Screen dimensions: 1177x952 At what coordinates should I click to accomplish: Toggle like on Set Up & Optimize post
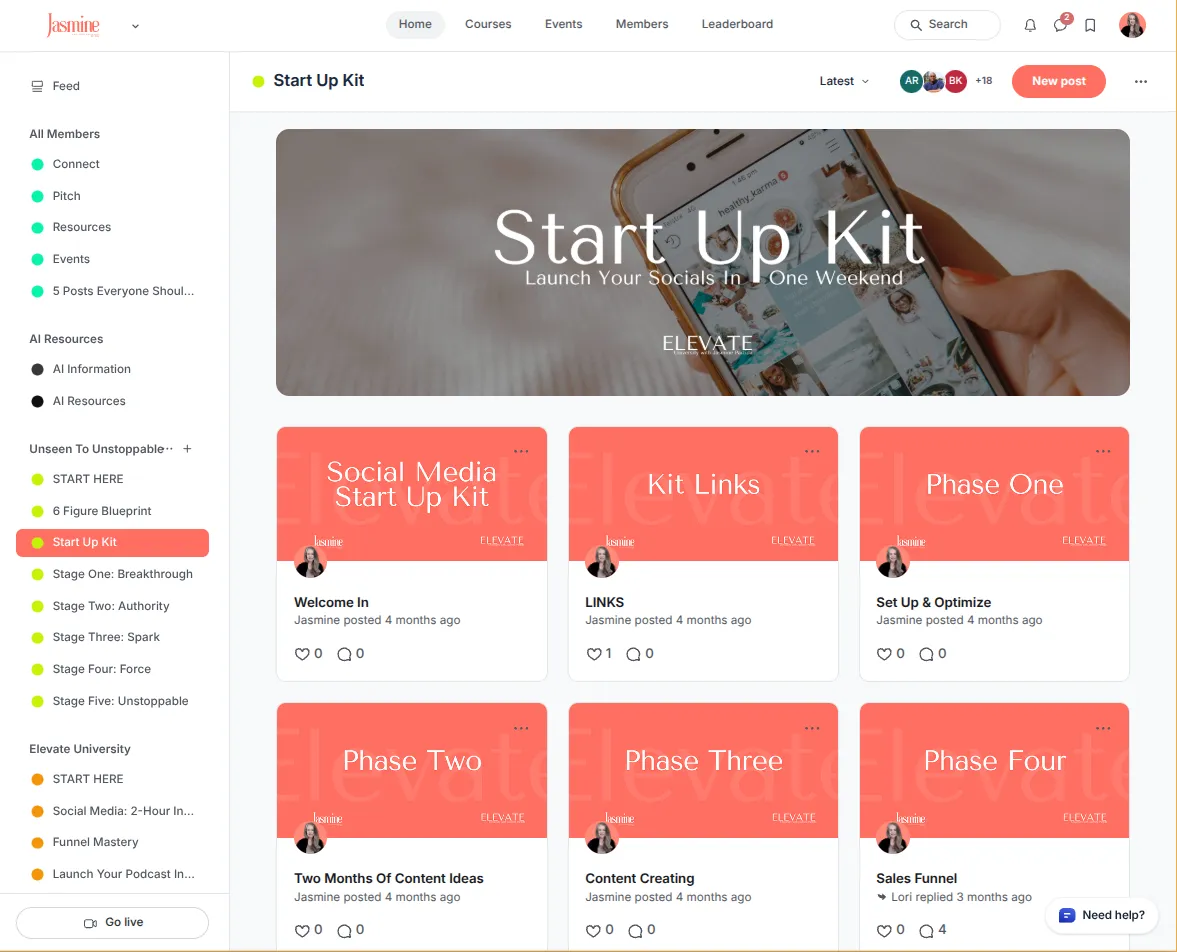coord(884,654)
